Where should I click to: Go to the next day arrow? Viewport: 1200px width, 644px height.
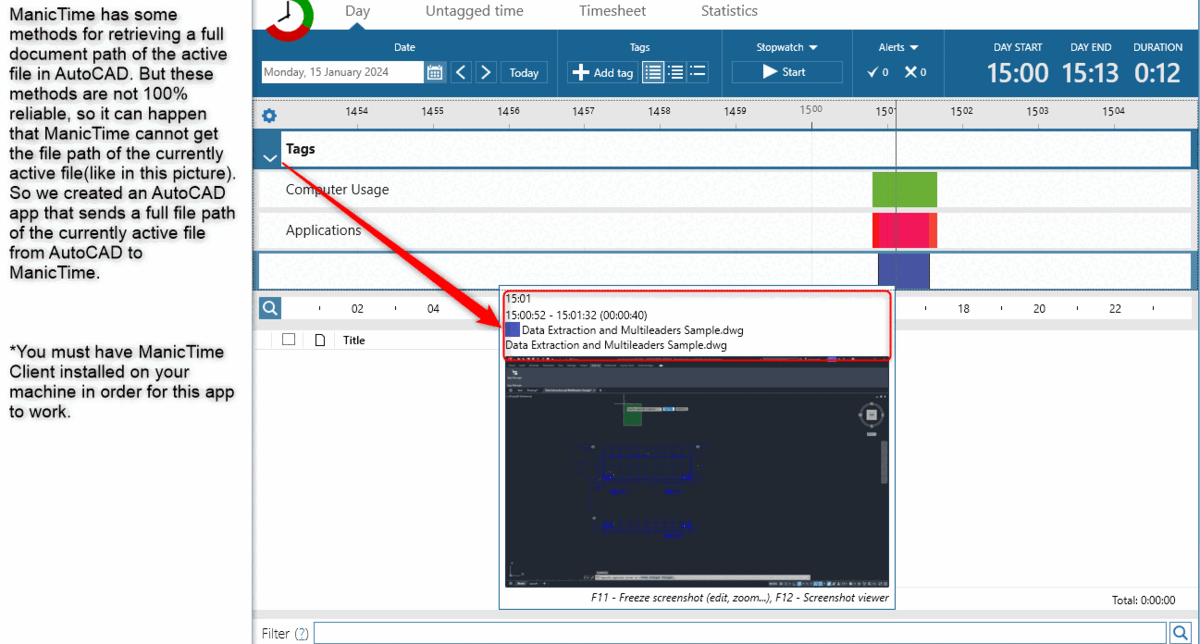486,72
